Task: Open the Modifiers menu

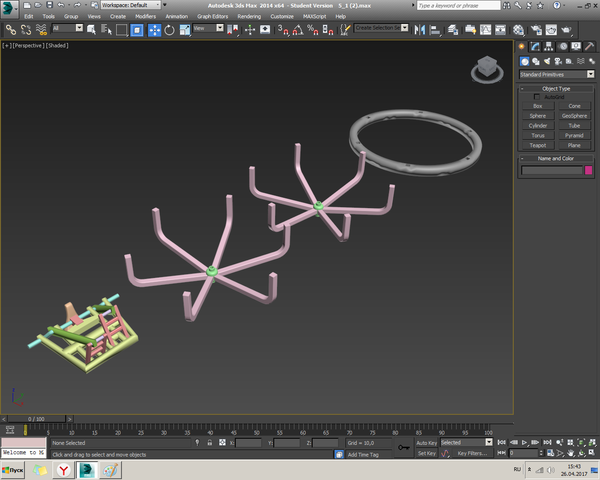Action: 145,17
